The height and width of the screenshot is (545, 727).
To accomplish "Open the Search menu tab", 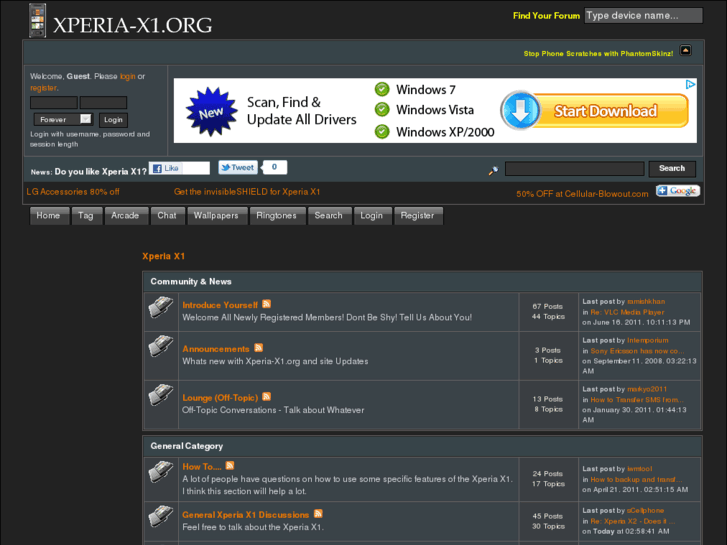I will click(329, 216).
